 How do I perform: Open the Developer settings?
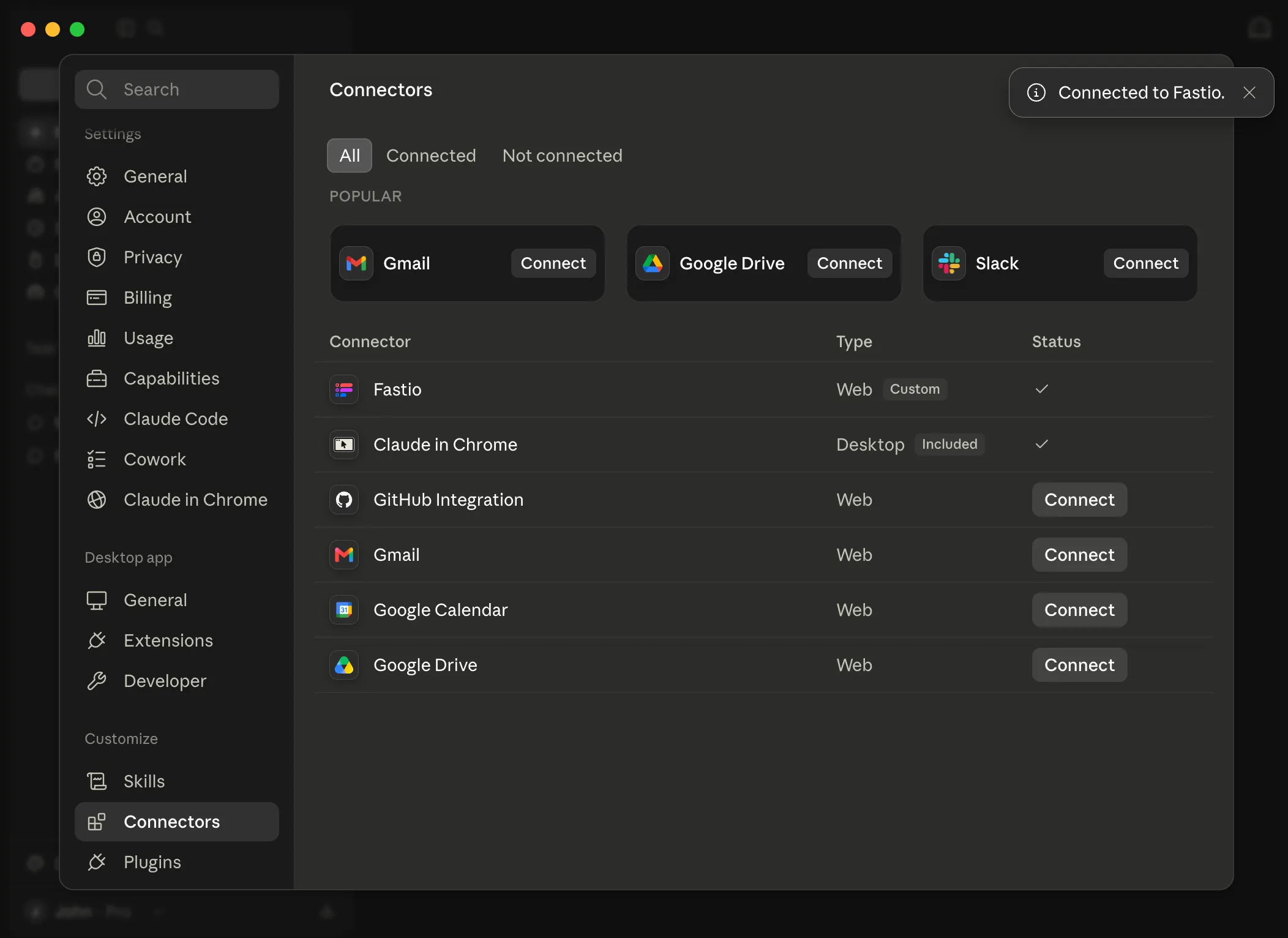pos(176,681)
